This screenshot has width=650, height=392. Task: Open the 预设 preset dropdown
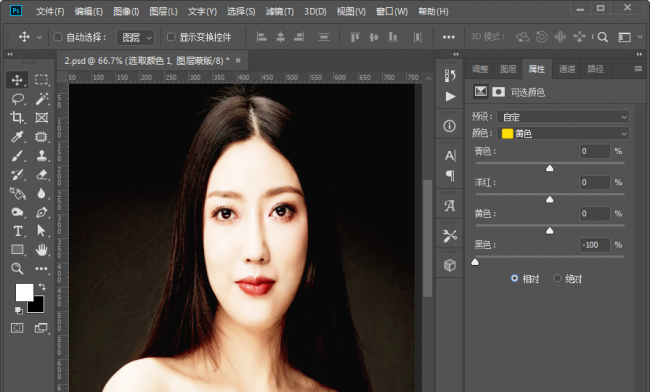coord(563,117)
